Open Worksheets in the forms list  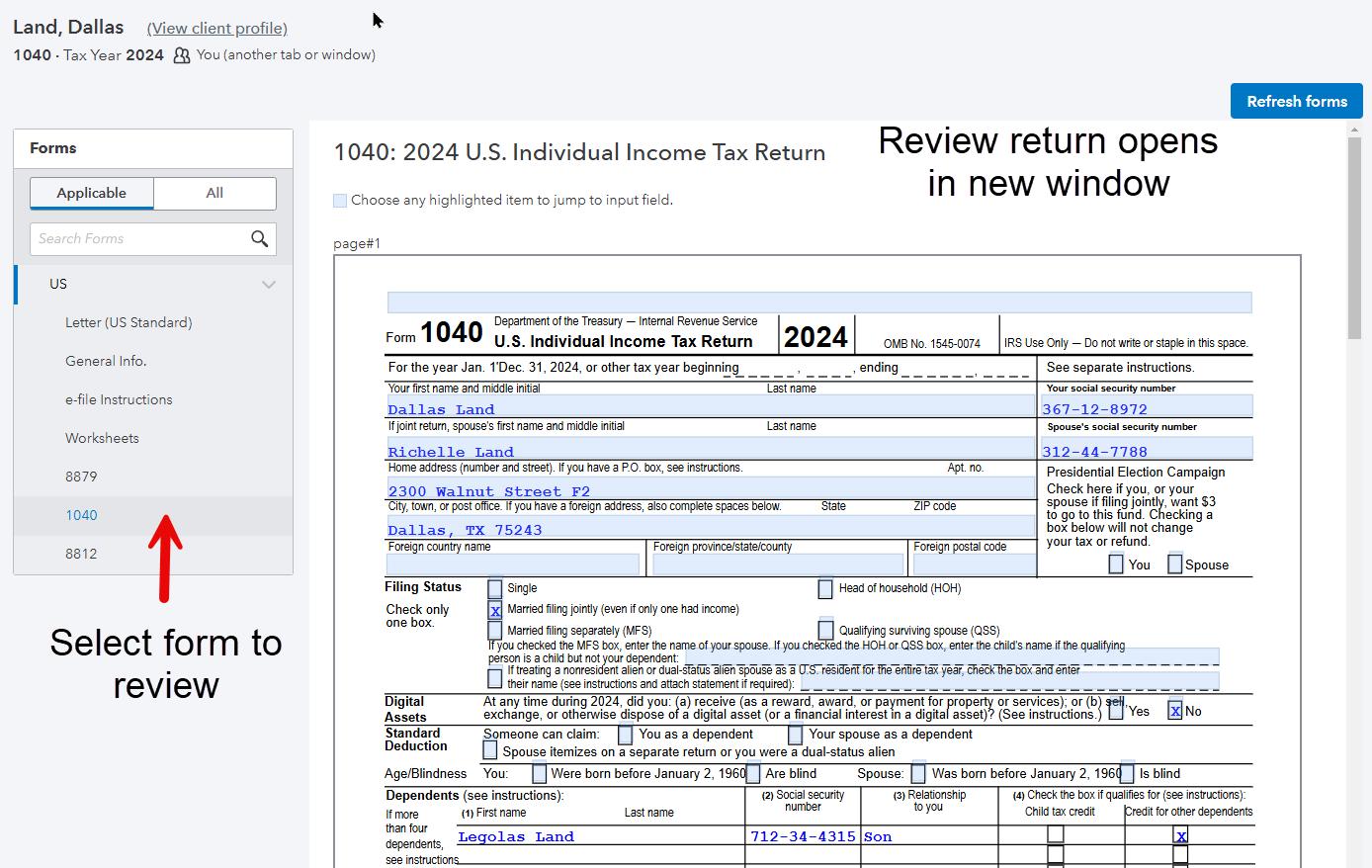click(102, 438)
